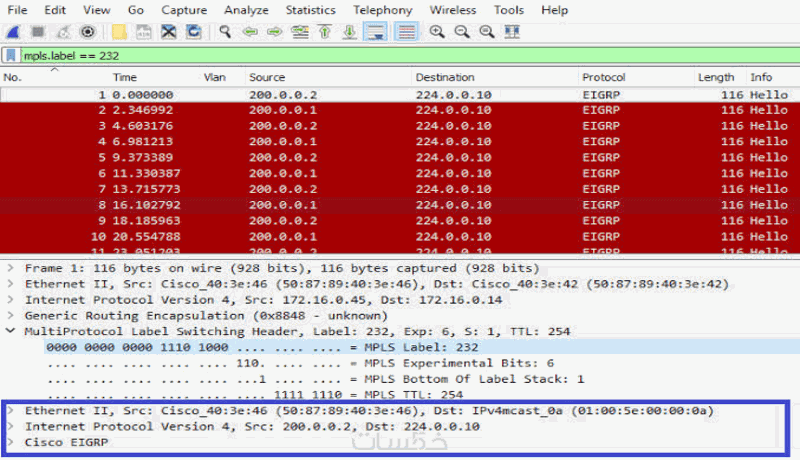
Task: Sort by the Vlan column header
Action: (x=215, y=78)
